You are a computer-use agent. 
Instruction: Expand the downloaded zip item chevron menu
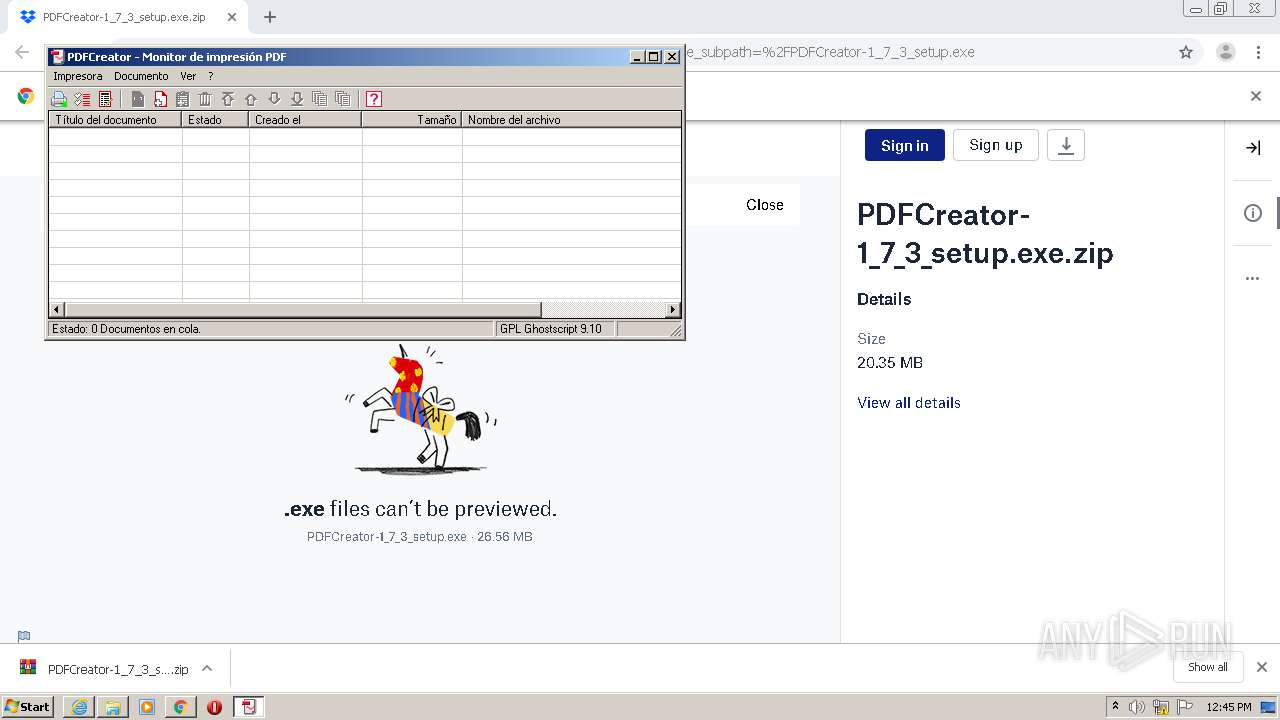[207, 668]
